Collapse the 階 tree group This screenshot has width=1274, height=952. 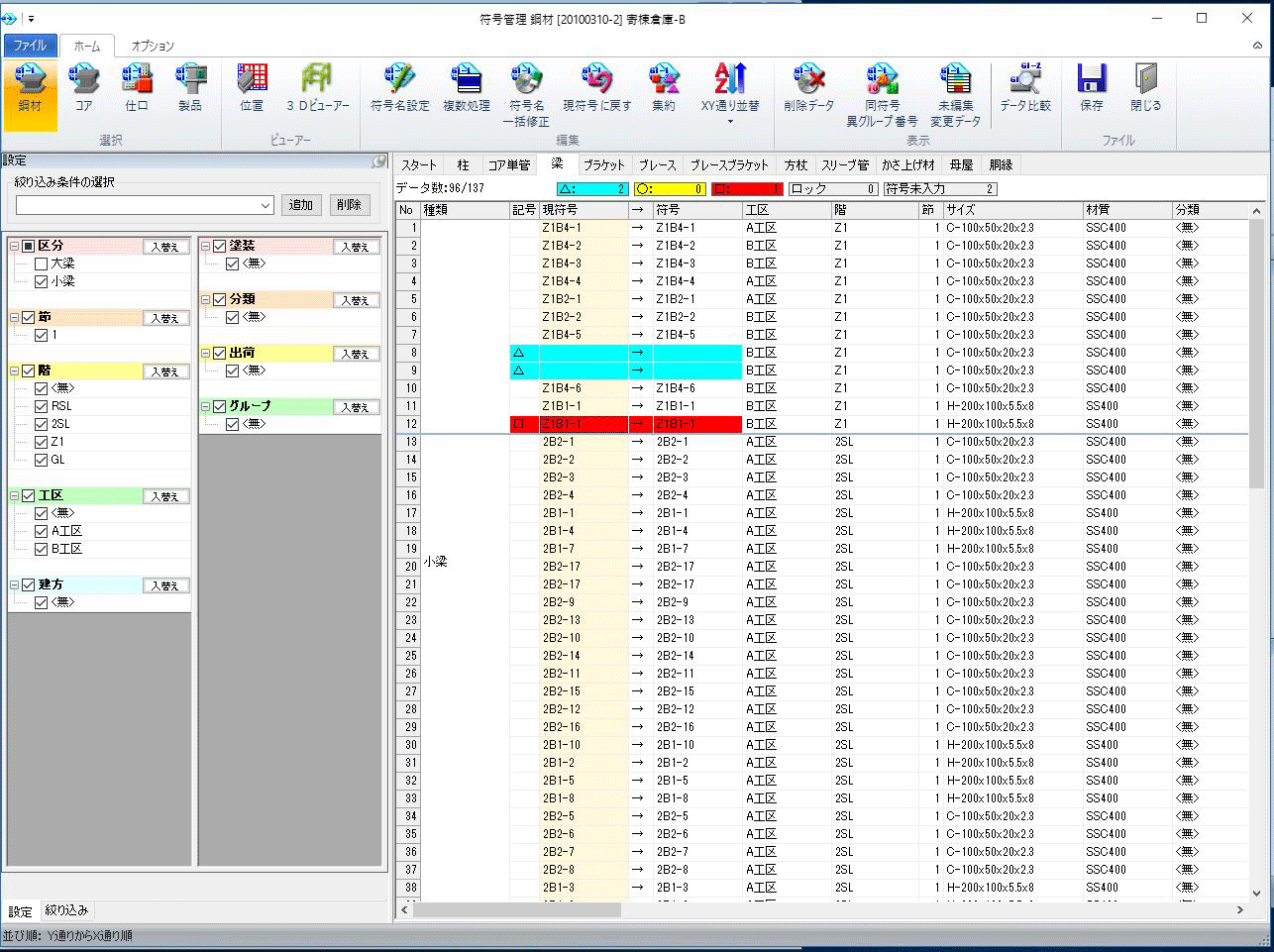click(x=15, y=371)
